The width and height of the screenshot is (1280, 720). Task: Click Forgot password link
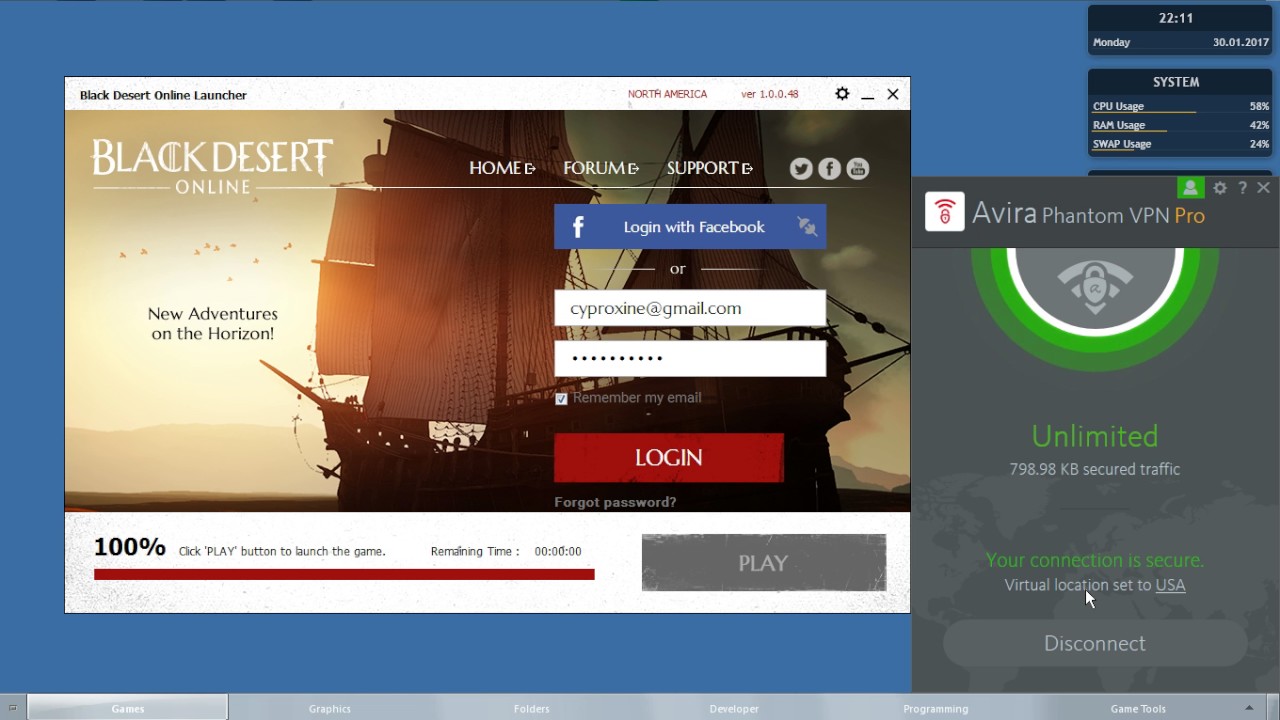[x=615, y=502]
